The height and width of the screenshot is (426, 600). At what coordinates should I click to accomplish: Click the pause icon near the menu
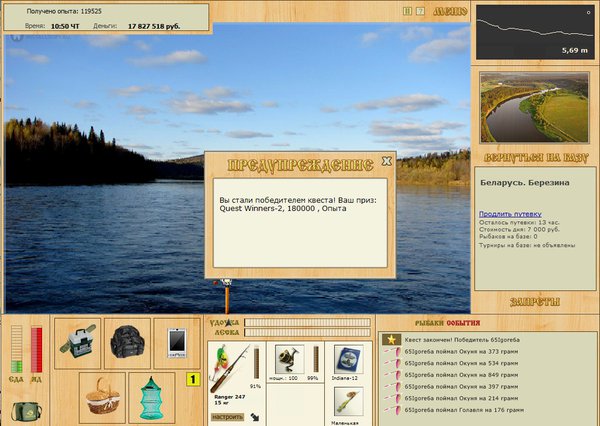pyautogui.click(x=407, y=11)
